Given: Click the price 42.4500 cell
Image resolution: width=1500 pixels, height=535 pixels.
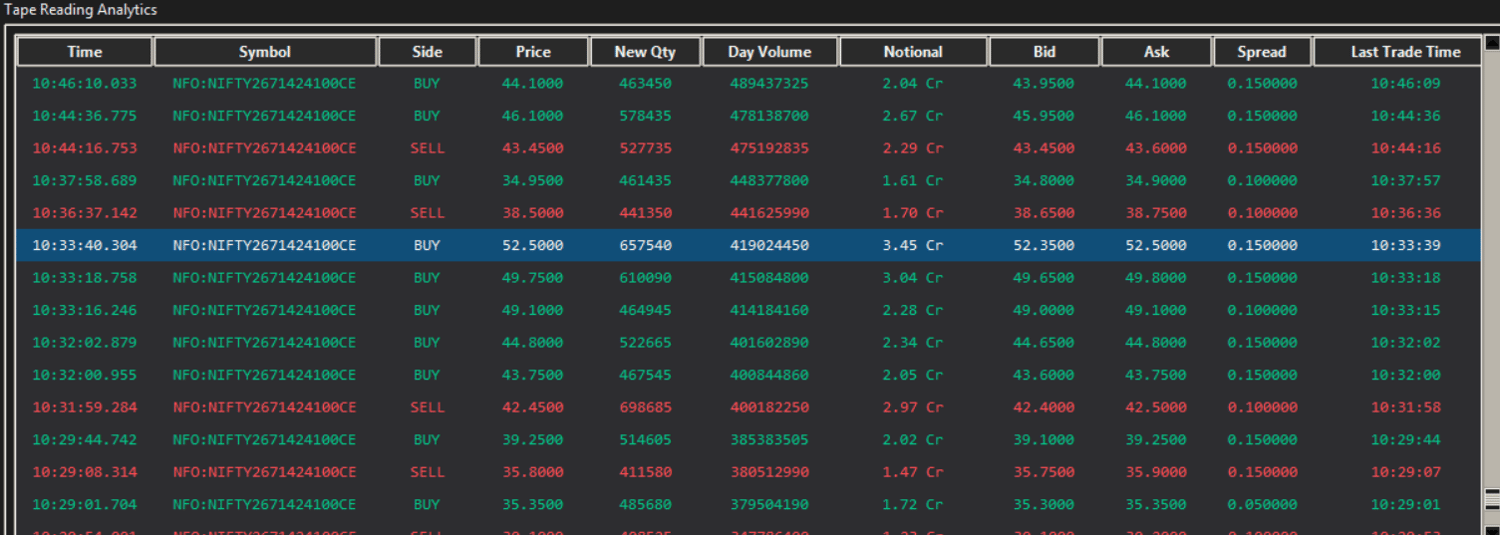Looking at the screenshot, I should tap(533, 407).
